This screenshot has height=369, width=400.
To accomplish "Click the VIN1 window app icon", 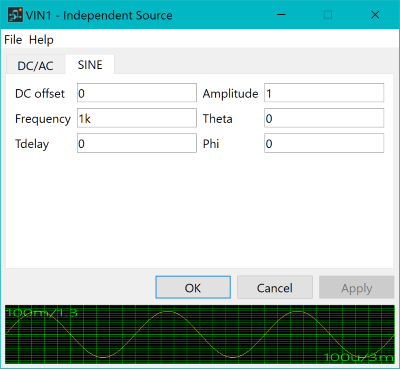I will [15, 15].
